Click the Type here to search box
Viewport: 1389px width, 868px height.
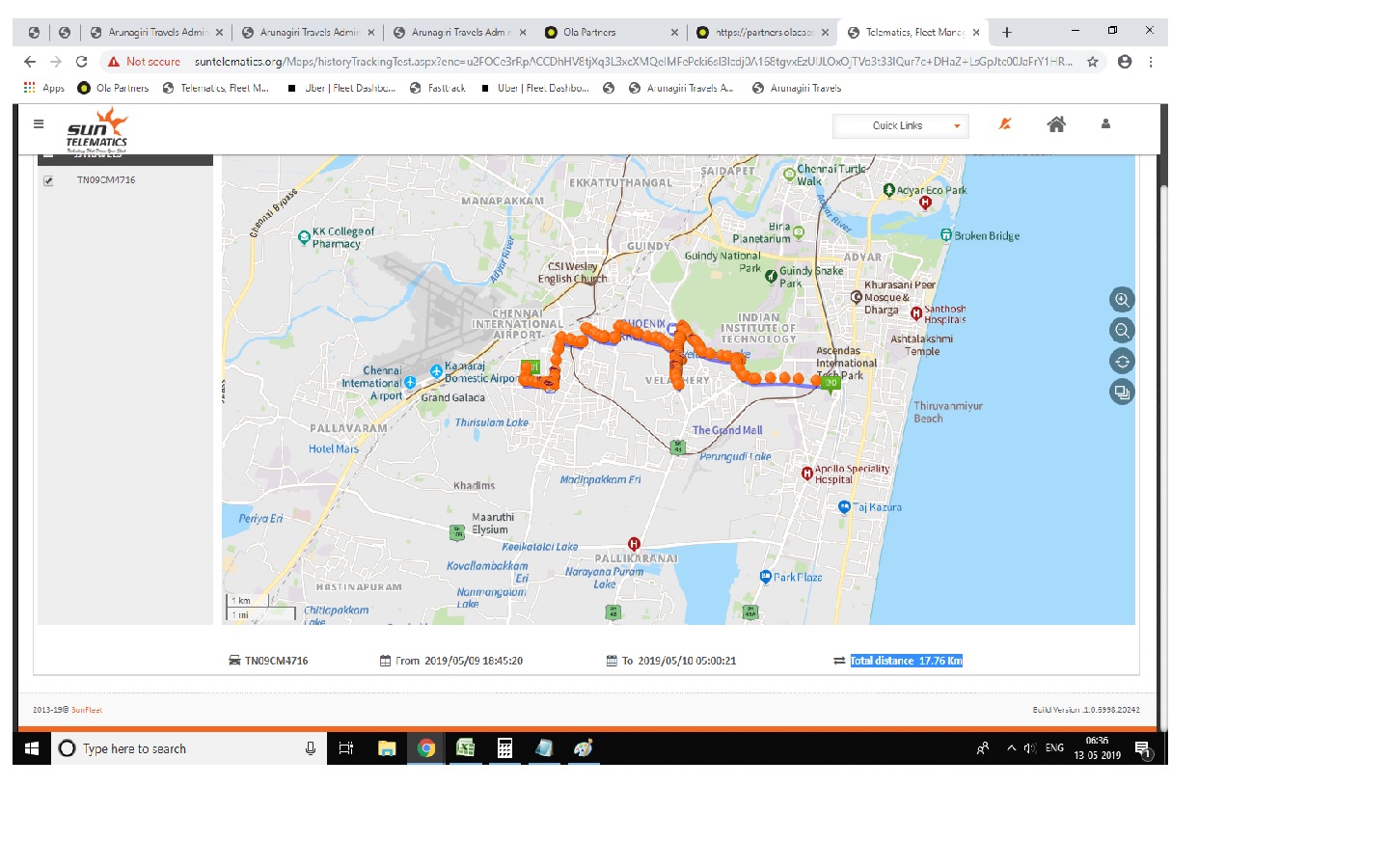(x=188, y=748)
